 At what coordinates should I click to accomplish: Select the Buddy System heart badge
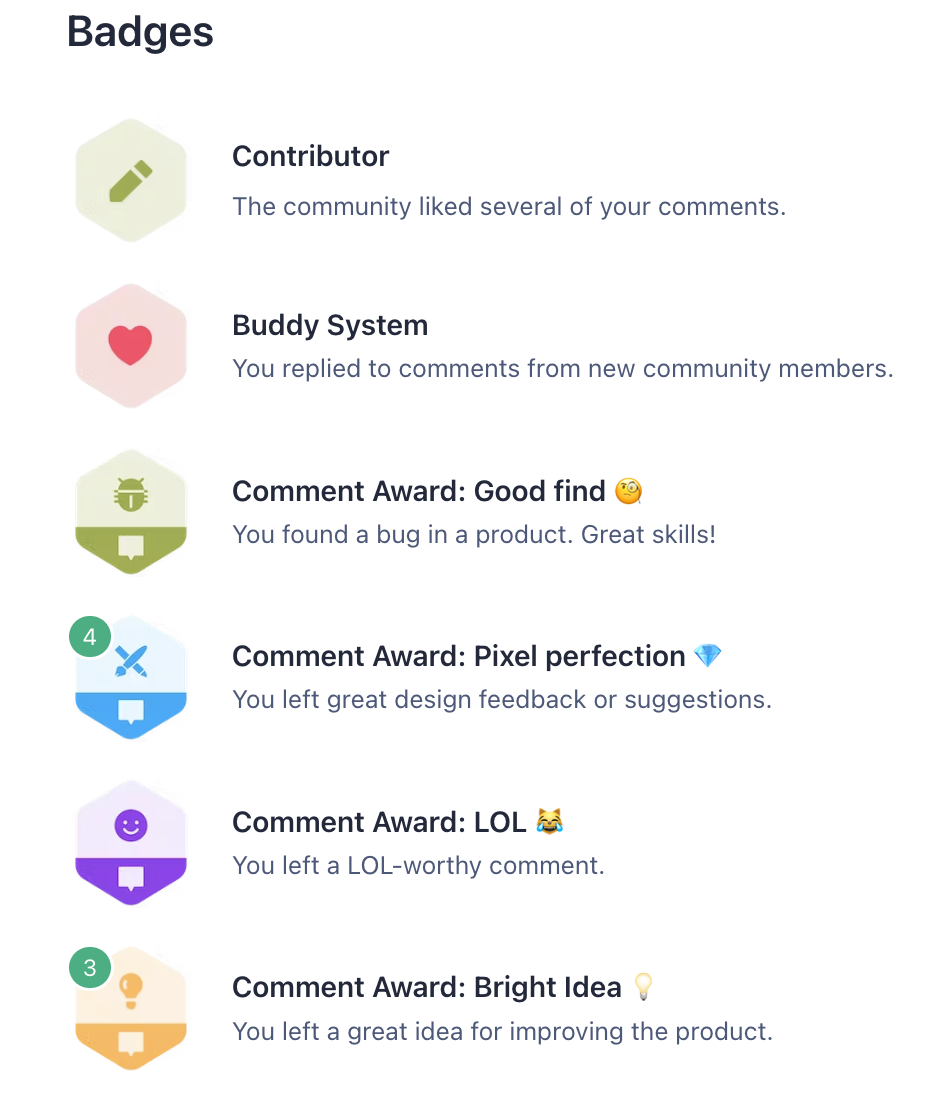point(131,346)
